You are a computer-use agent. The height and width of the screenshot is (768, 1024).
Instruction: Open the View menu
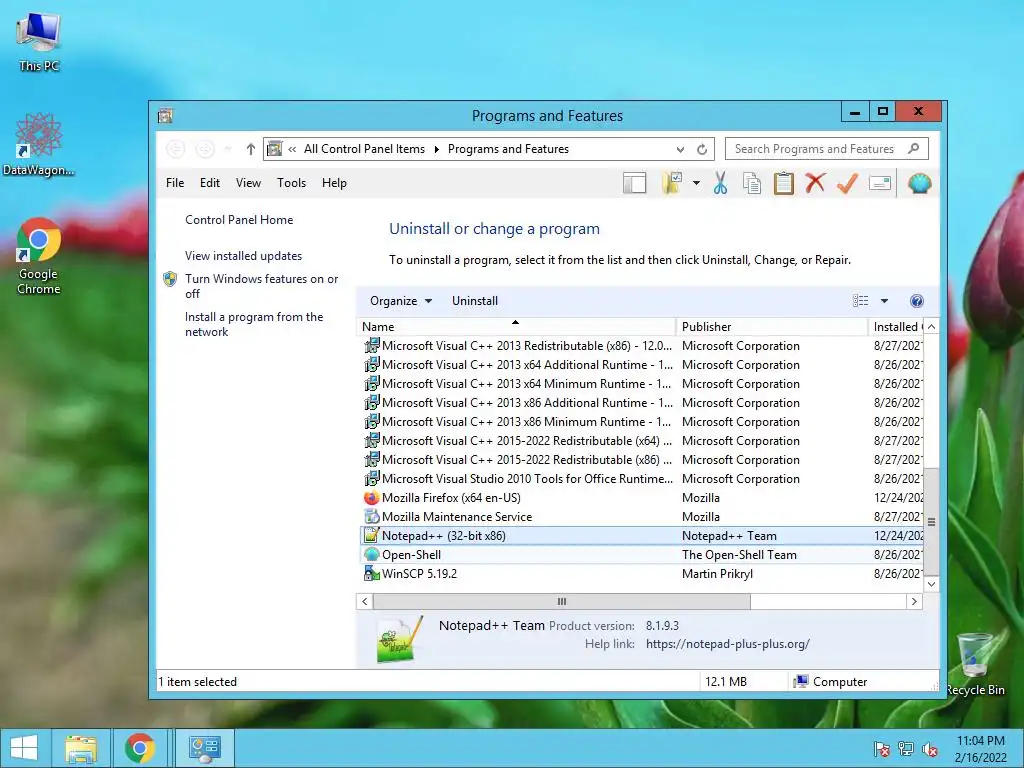pyautogui.click(x=248, y=183)
